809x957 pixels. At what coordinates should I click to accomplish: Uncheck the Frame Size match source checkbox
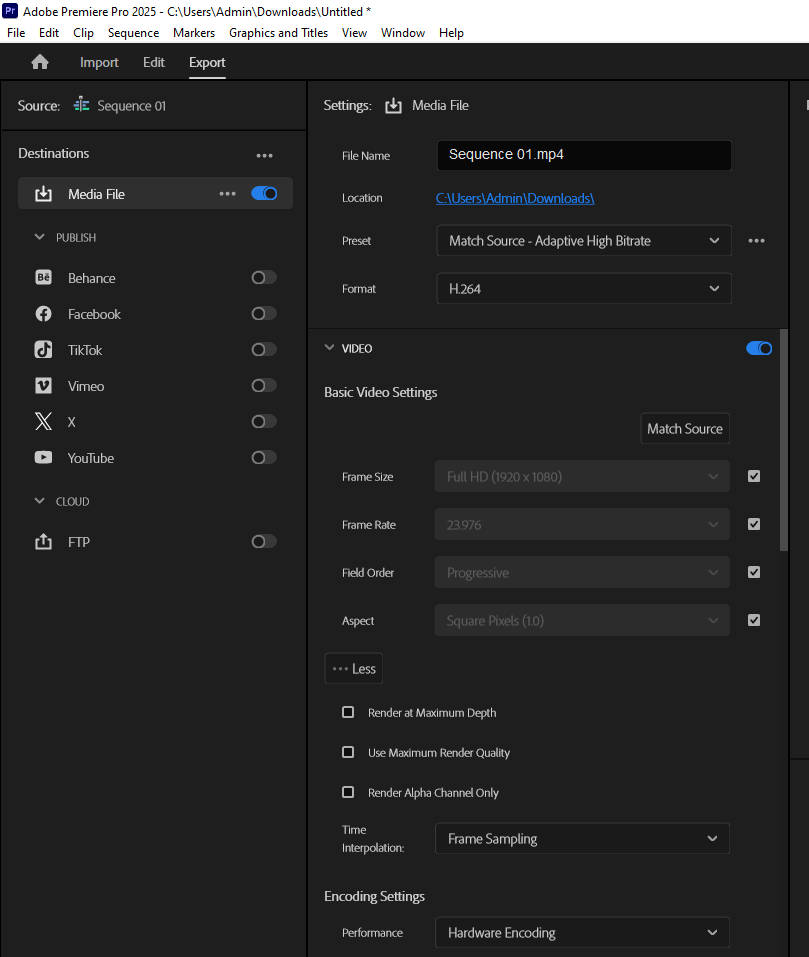point(754,476)
